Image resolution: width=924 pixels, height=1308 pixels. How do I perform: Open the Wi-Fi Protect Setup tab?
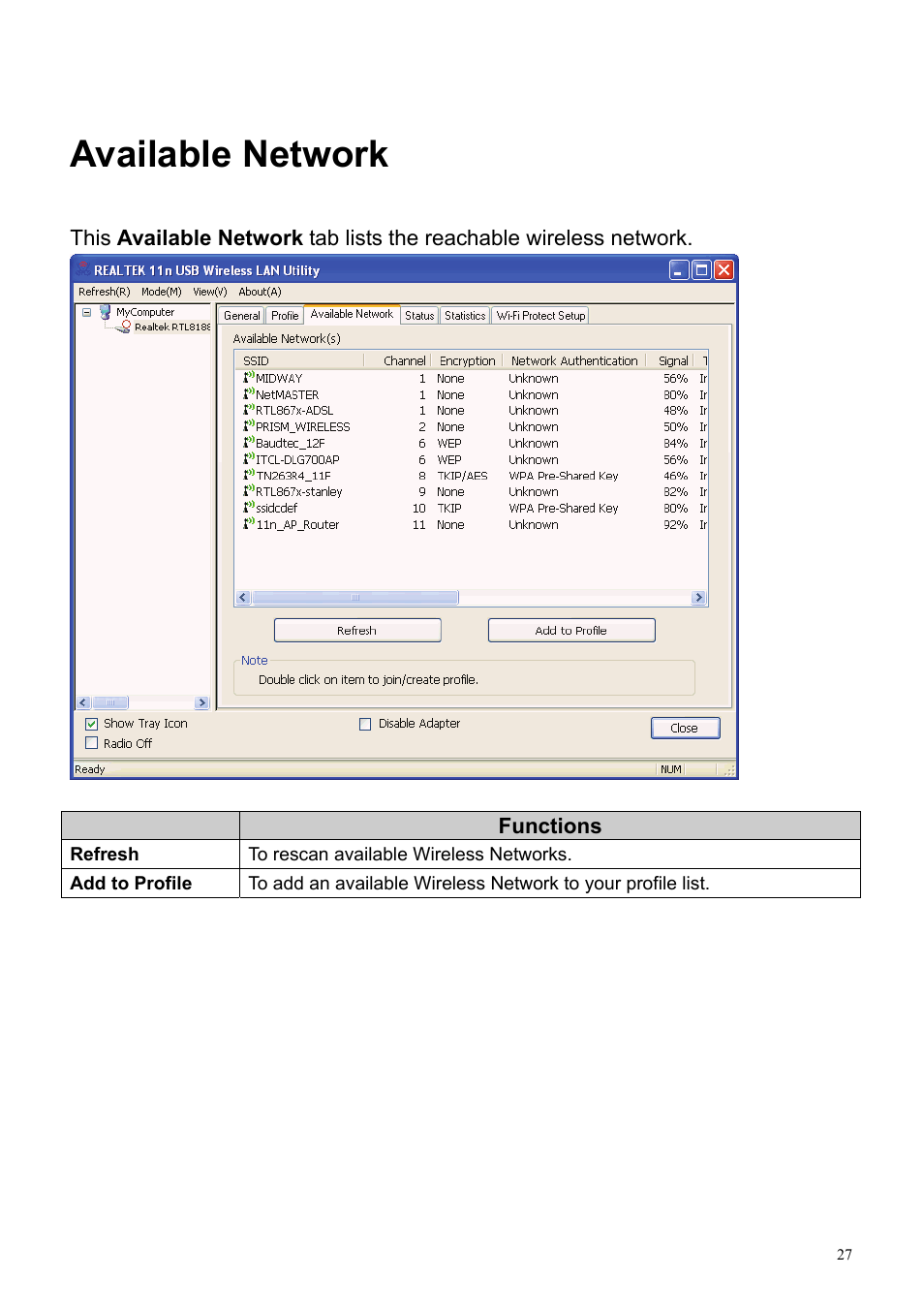(540, 316)
